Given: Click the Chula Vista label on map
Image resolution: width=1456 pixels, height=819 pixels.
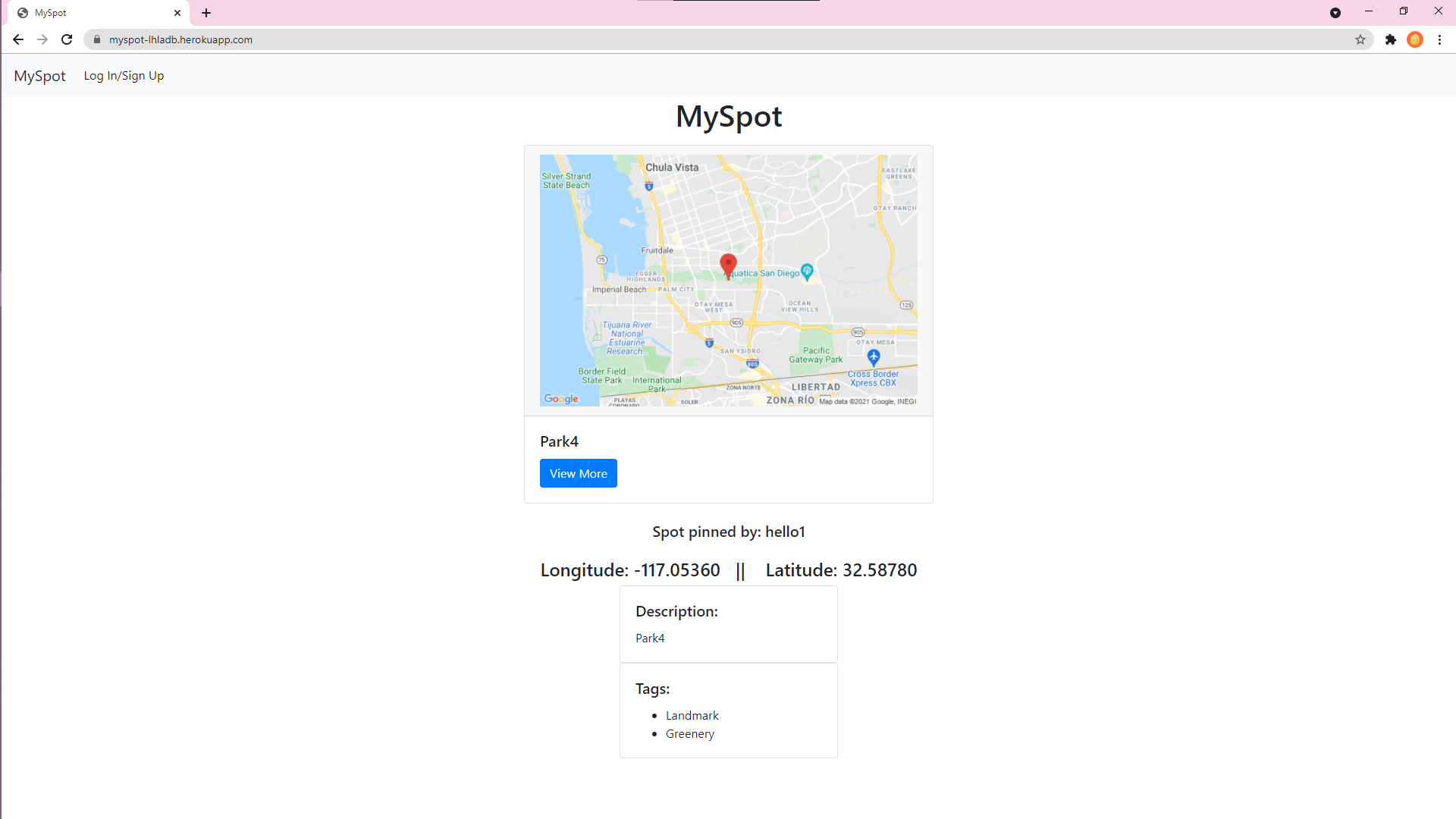Looking at the screenshot, I should (672, 168).
